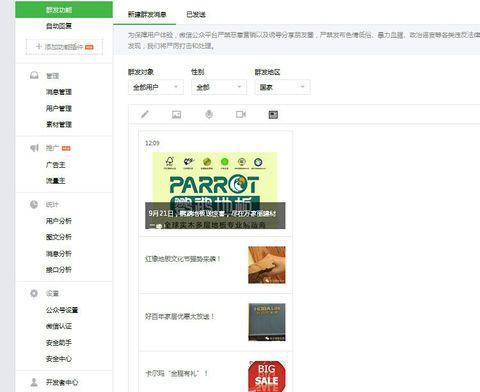Open 消息分析 statistics
The image size is (480, 392).
pyautogui.click(x=59, y=253)
